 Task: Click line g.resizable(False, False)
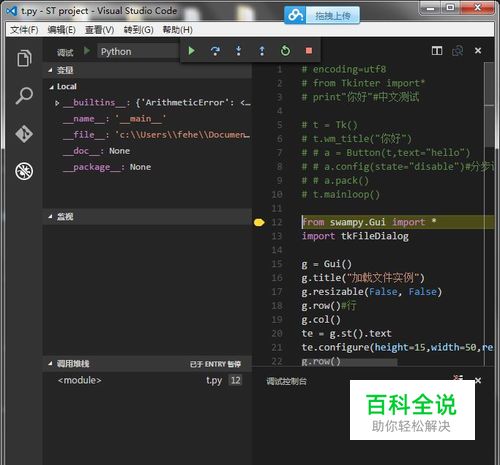[x=371, y=292]
